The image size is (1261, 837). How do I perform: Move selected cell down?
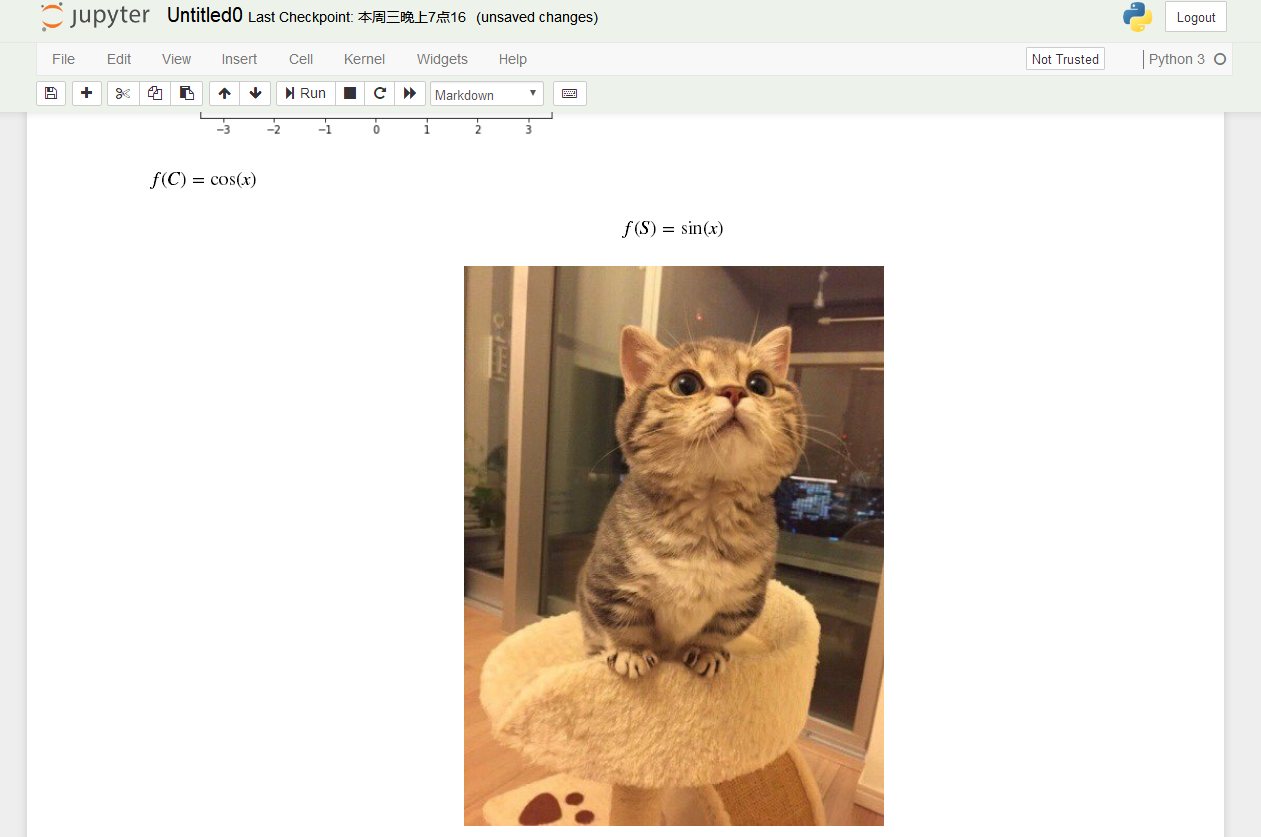[255, 93]
